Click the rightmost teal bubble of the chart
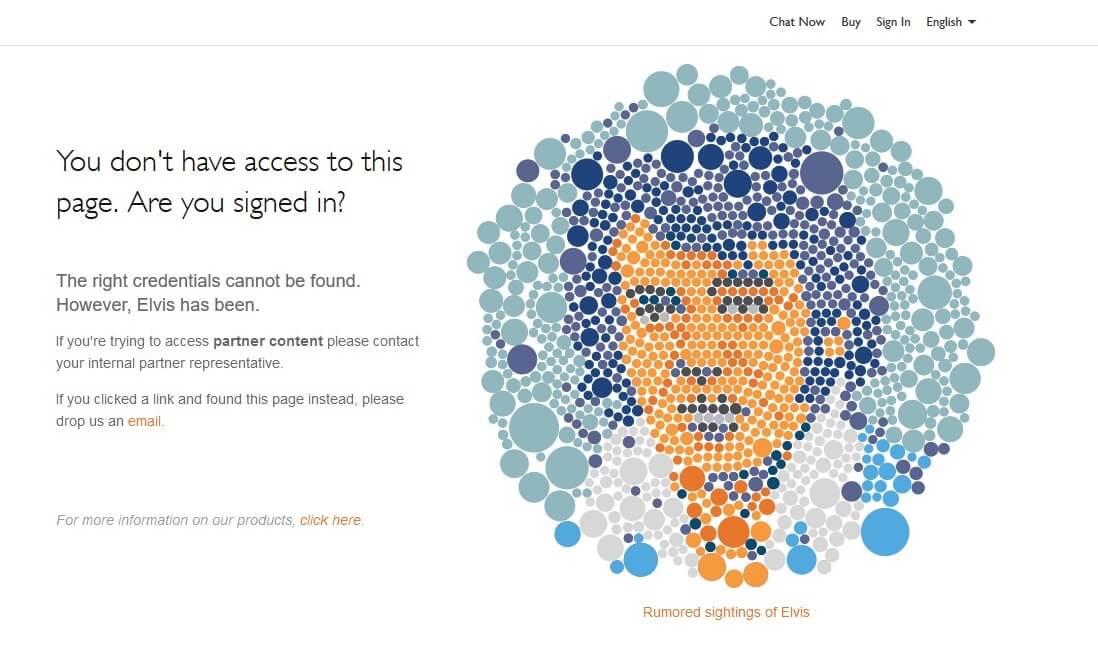The image size is (1098, 663). pyautogui.click(x=981, y=352)
